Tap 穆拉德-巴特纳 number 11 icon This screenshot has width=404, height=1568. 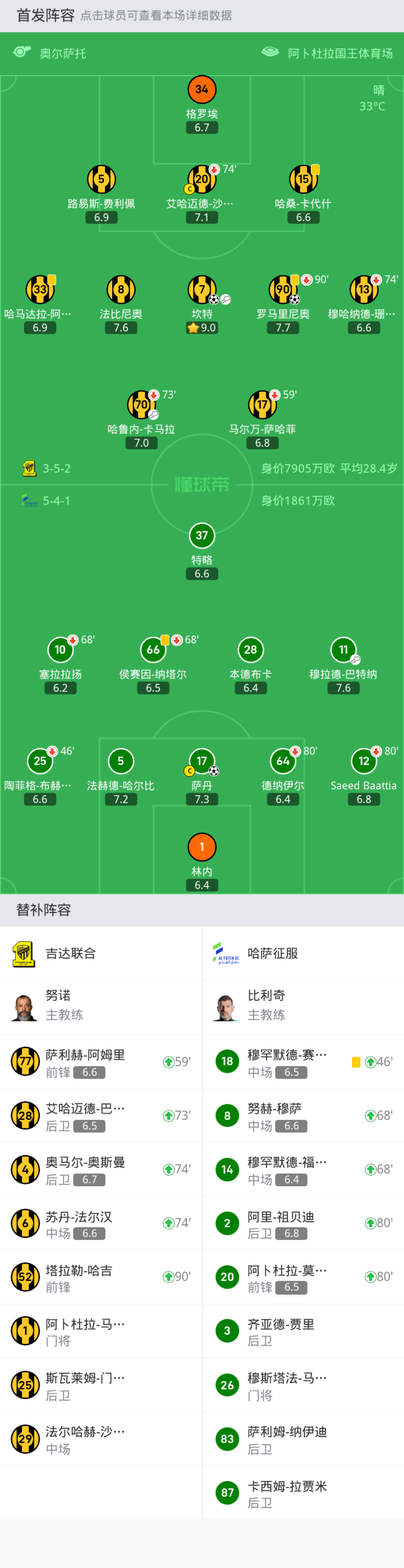coord(343,650)
